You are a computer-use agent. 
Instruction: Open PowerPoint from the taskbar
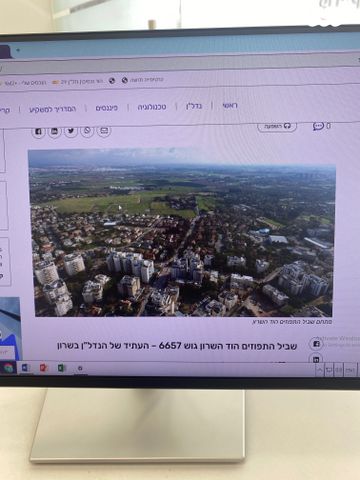(x=44, y=368)
